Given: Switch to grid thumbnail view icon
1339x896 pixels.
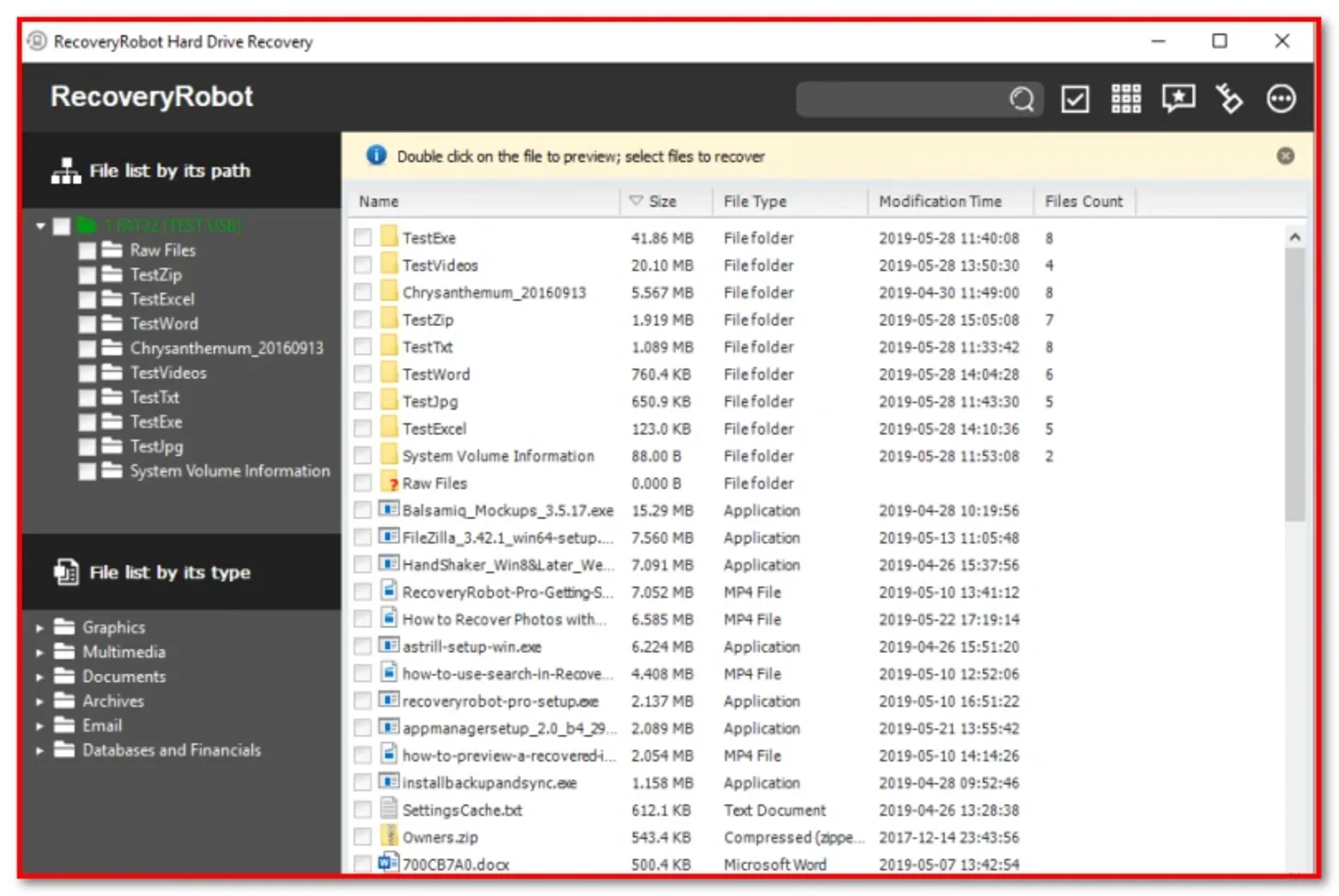Looking at the screenshot, I should click(x=1126, y=100).
